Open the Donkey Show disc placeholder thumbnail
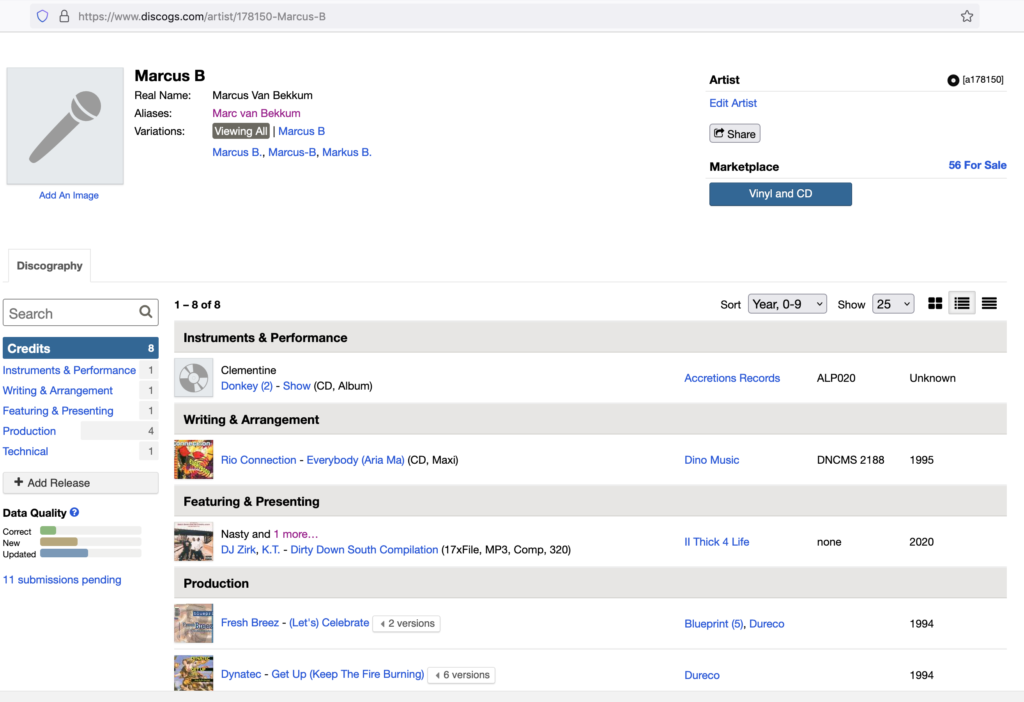This screenshot has width=1024, height=702. 194,377
